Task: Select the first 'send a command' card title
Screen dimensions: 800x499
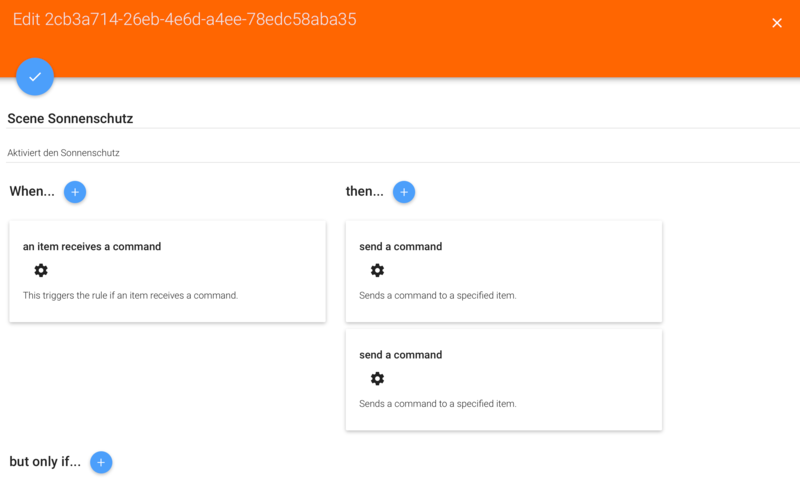Action: (x=400, y=246)
